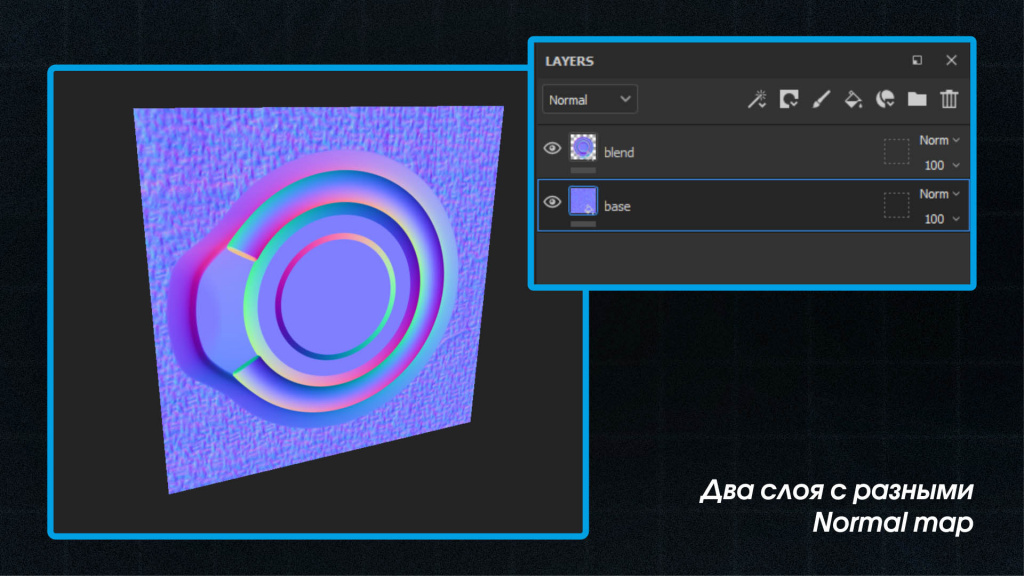Screen dimensions: 1024x576
Task: Open base layer's Norm blending mode dropdown
Action: pyautogui.click(x=940, y=194)
